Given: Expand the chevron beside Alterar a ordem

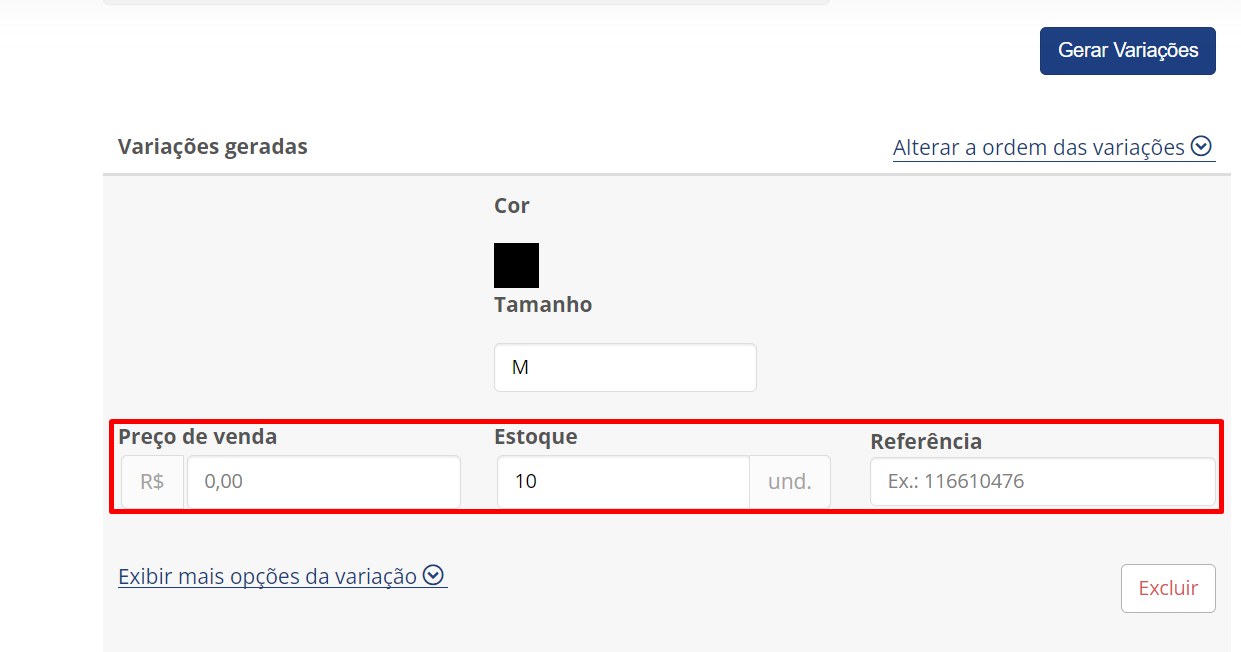Looking at the screenshot, I should (x=1202, y=147).
